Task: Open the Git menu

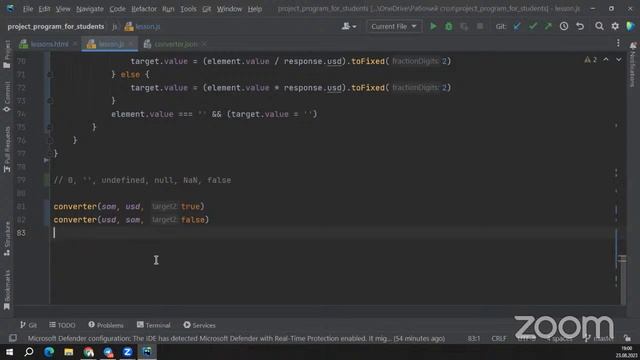Action: point(207,9)
